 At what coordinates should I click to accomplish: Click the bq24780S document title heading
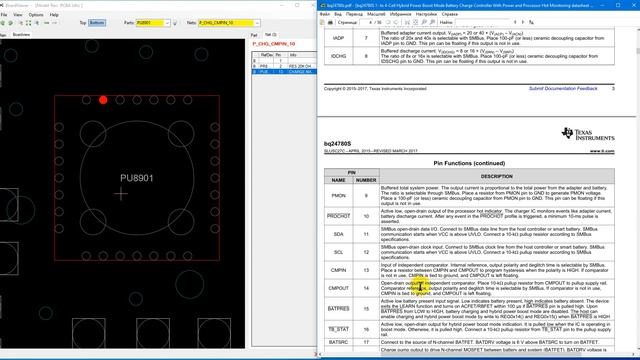point(337,144)
